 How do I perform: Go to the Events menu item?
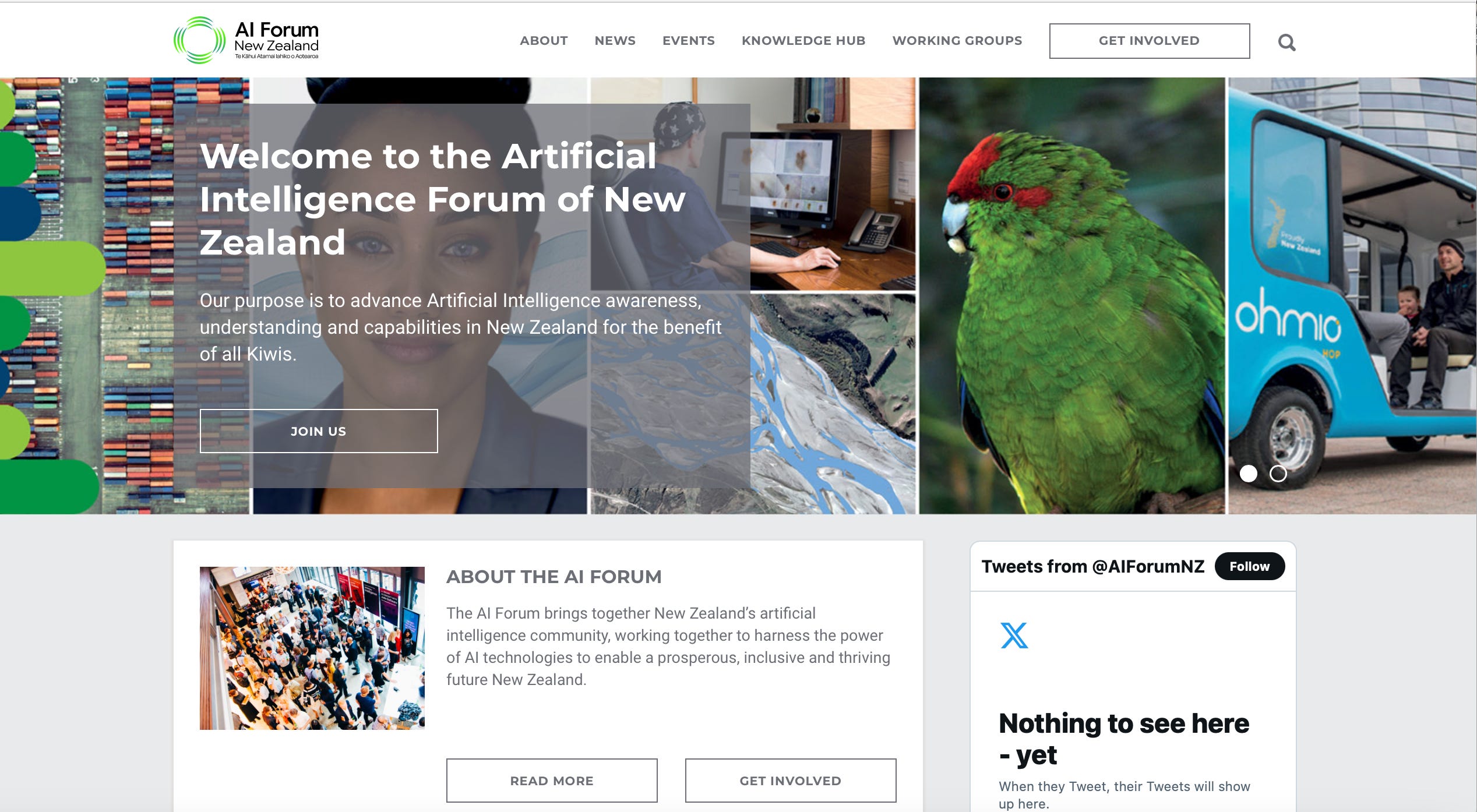(688, 41)
